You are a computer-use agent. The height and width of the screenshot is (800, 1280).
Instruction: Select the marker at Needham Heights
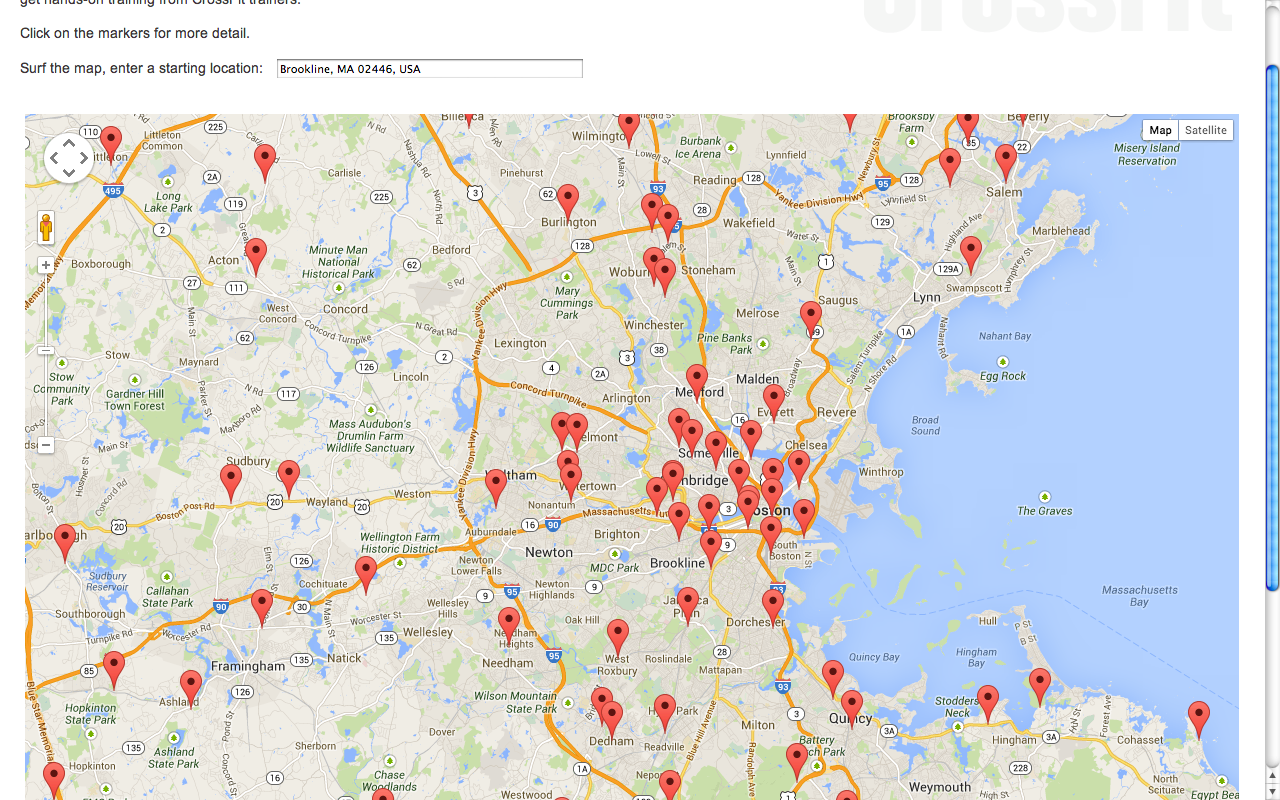pyautogui.click(x=509, y=627)
